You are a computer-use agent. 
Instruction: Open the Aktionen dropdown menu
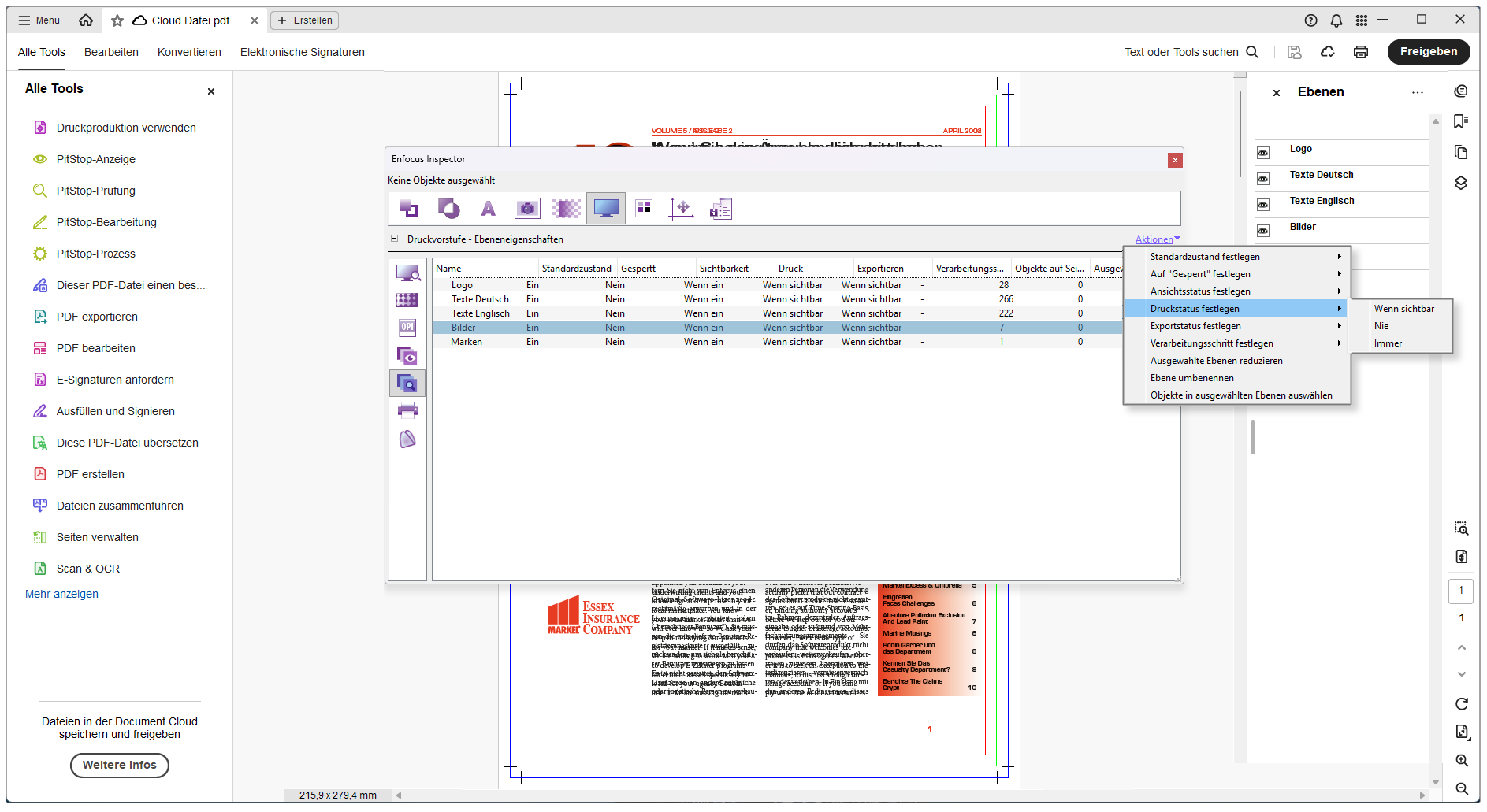click(x=1155, y=239)
